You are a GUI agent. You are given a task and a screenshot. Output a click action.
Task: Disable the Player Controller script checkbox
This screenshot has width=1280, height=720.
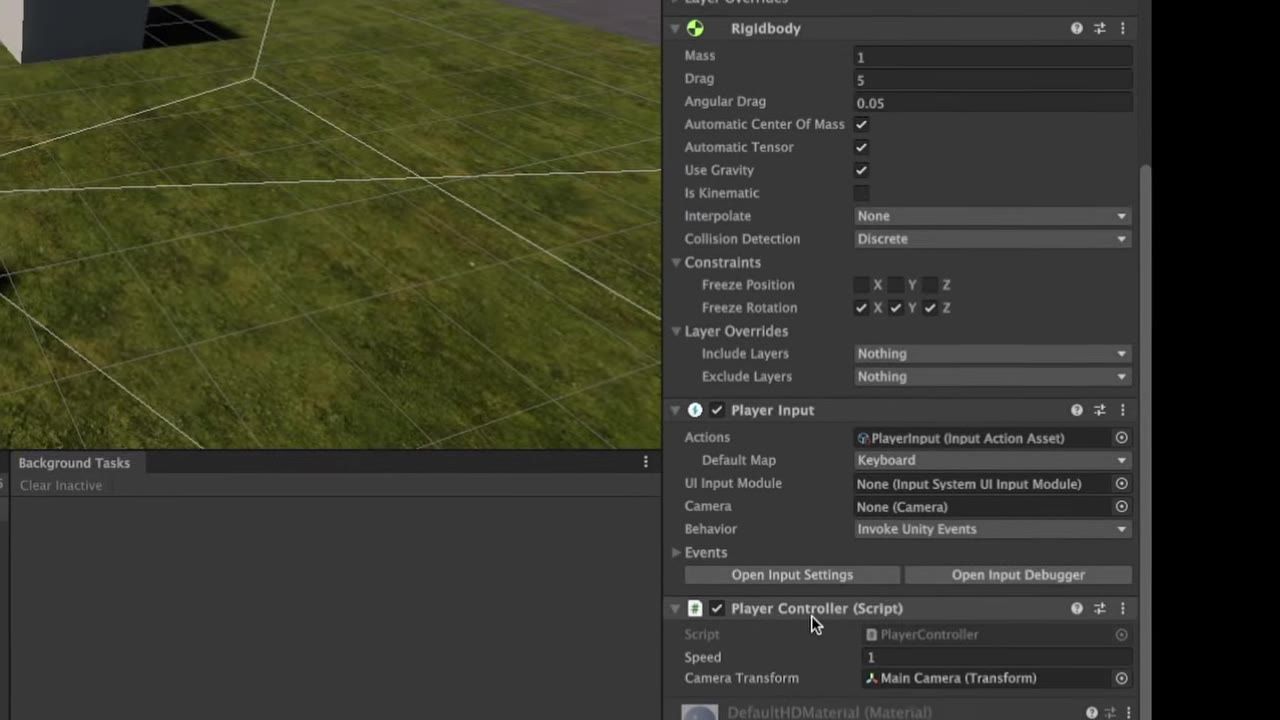point(717,608)
